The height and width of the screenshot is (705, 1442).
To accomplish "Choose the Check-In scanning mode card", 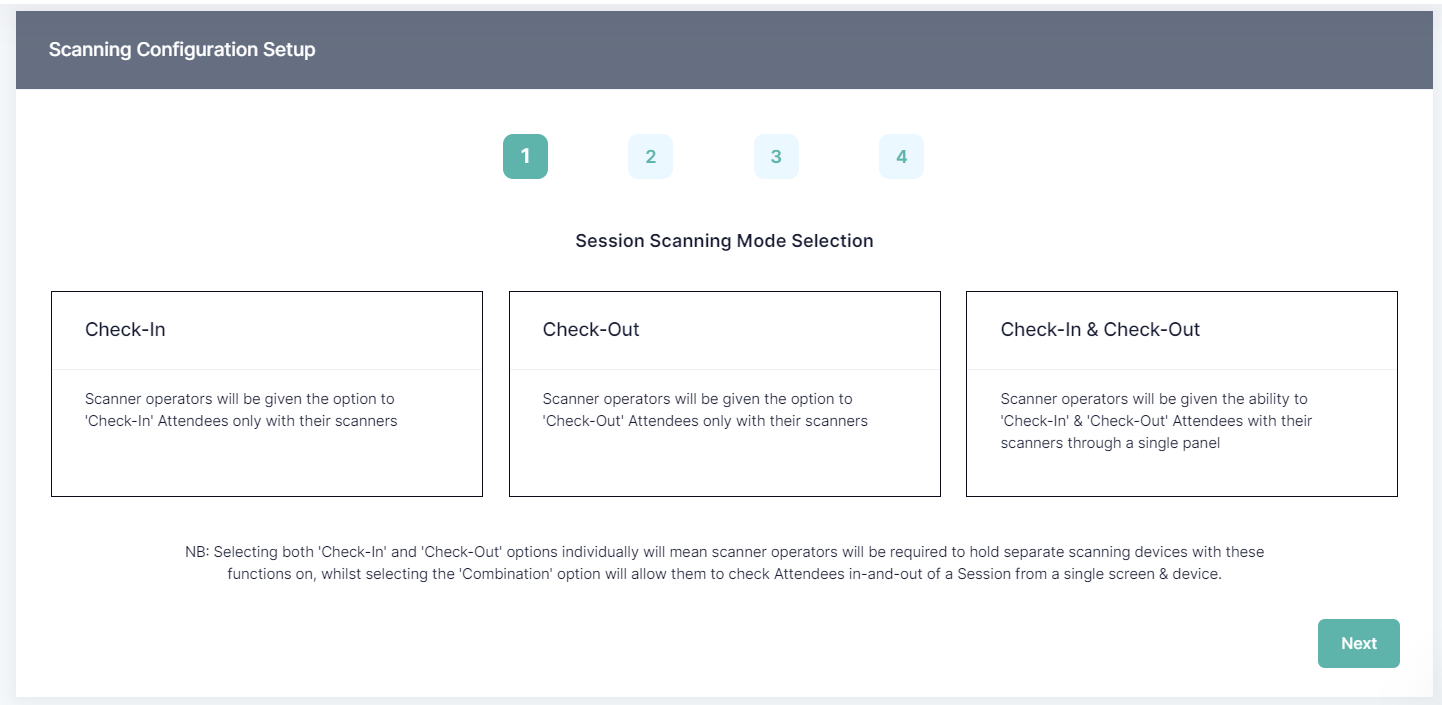I will click(x=267, y=394).
